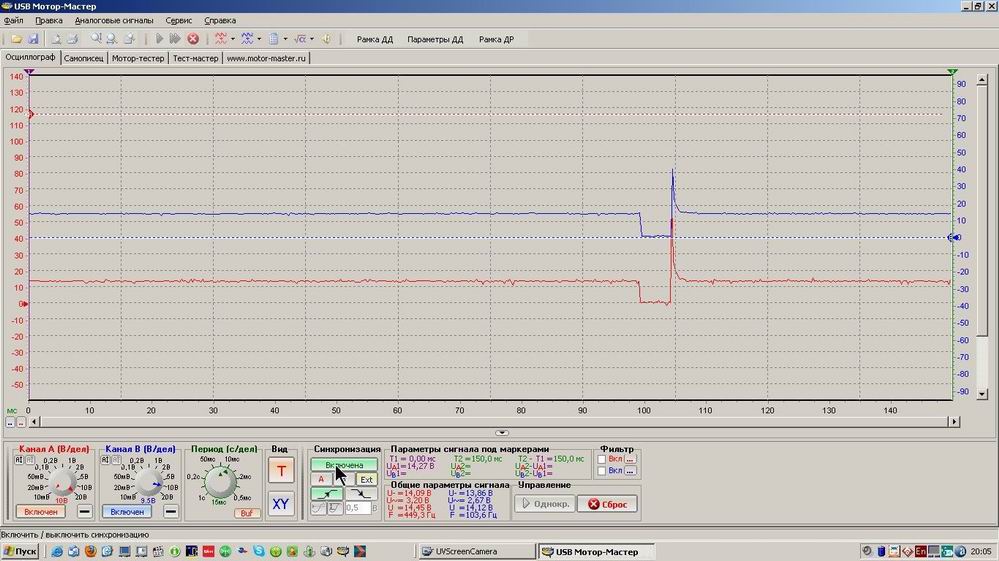999x561 pixels.
Task: Click the Сброс reset button
Action: (607, 504)
